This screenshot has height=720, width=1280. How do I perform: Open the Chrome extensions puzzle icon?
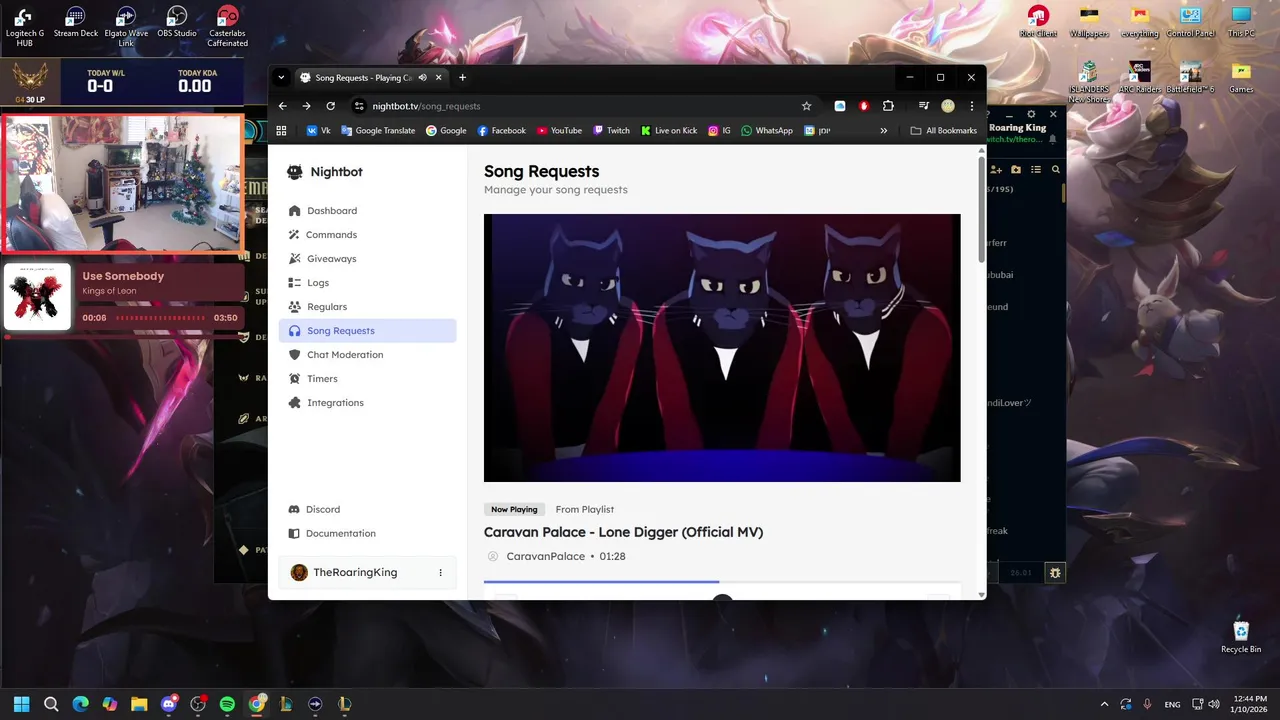(887, 106)
